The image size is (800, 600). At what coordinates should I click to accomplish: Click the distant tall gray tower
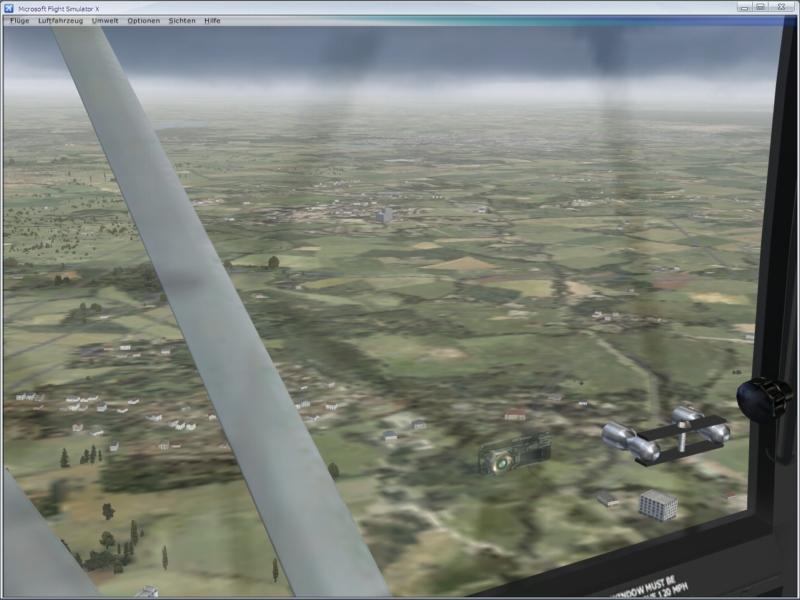(x=384, y=215)
